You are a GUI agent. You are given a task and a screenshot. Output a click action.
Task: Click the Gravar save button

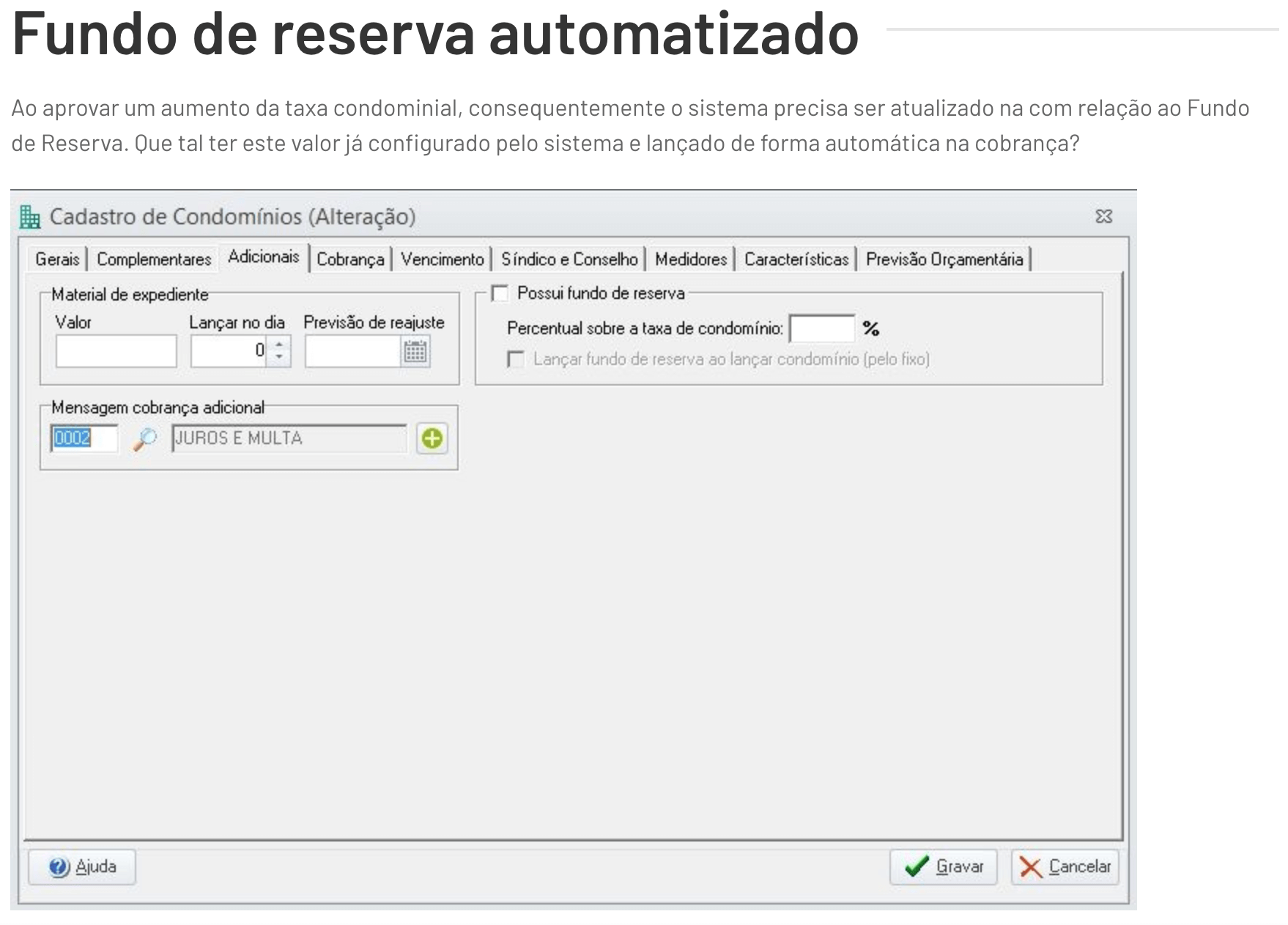[x=944, y=867]
